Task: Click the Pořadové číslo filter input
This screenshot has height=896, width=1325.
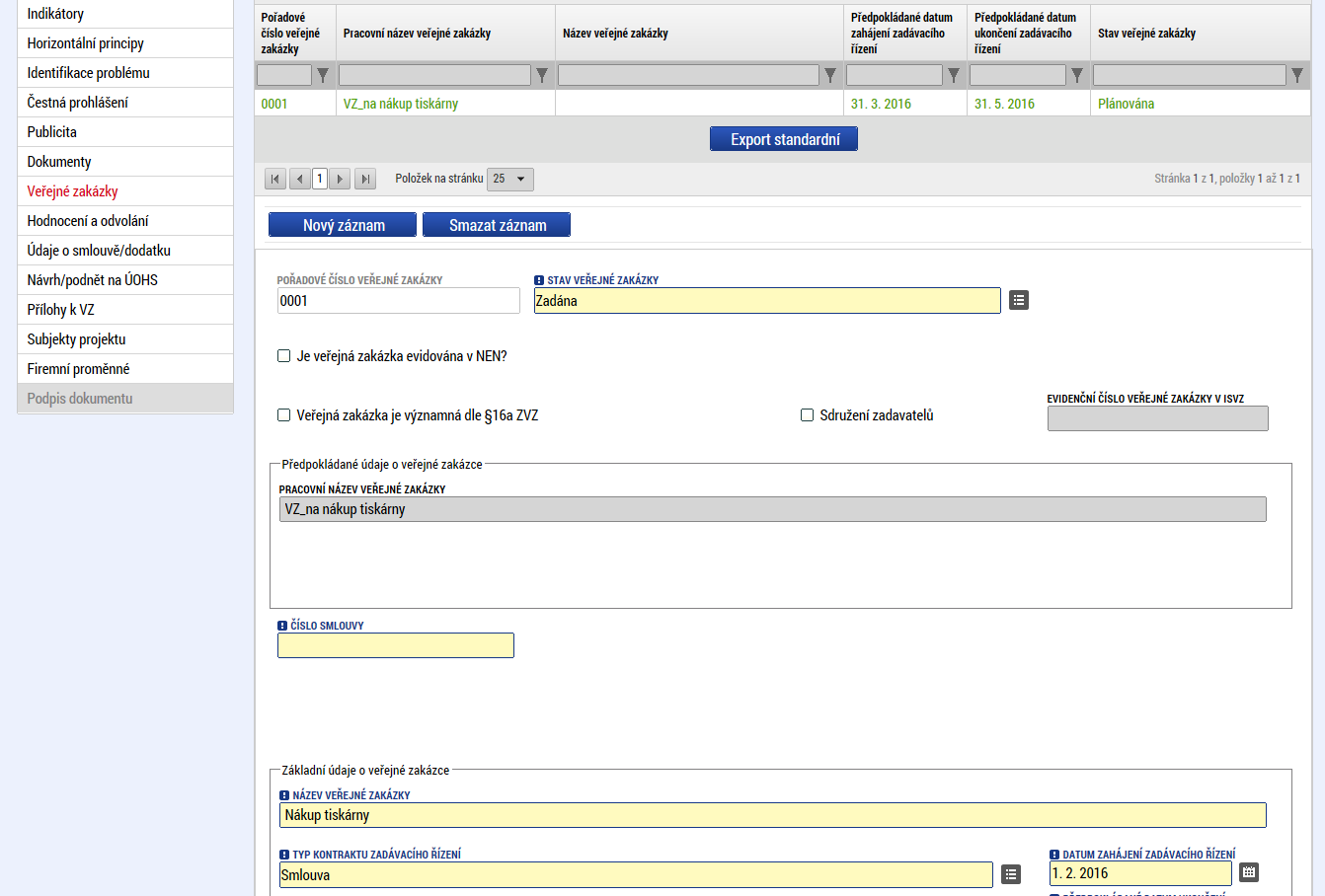Action: [x=284, y=75]
